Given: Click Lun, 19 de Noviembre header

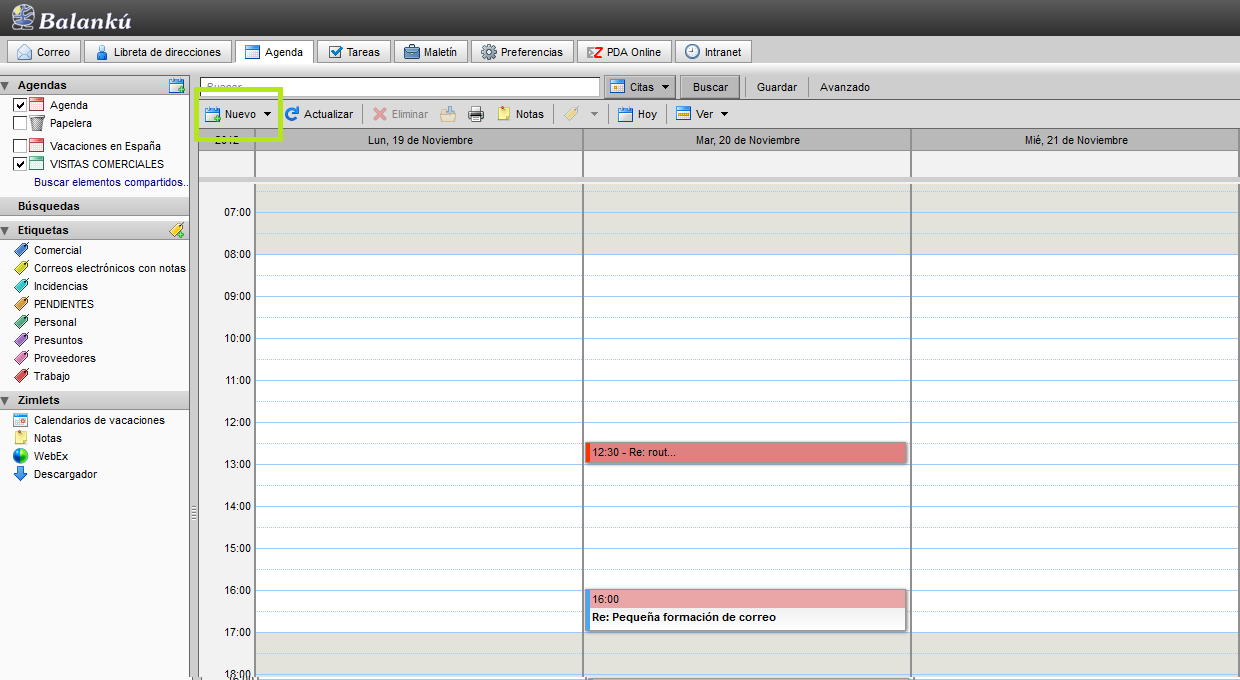Looking at the screenshot, I should click(420, 140).
